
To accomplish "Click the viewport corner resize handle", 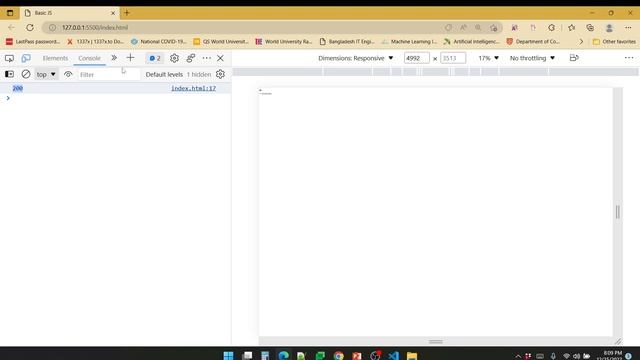I will click(x=618, y=341).
